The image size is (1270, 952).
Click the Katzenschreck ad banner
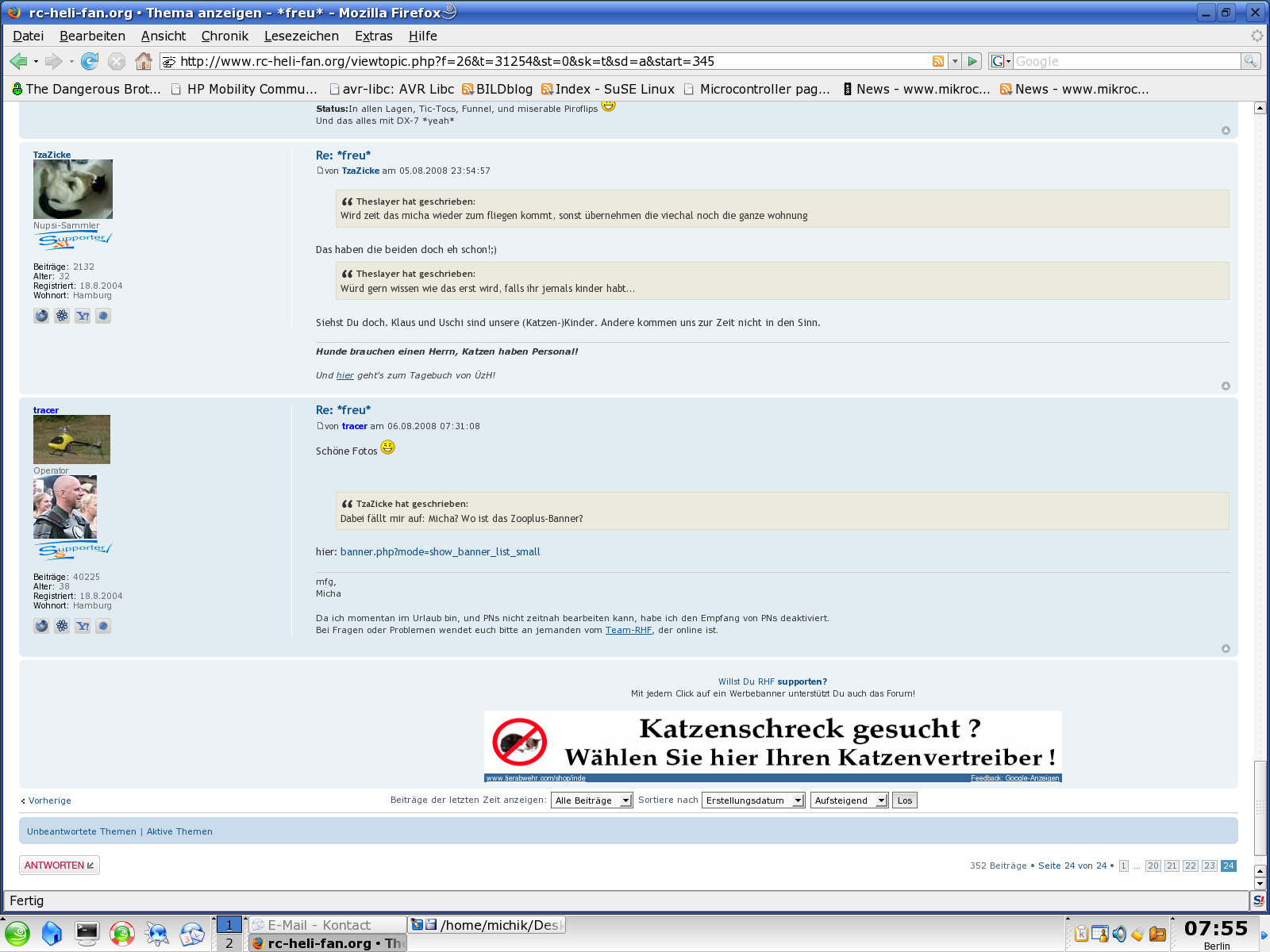772,747
